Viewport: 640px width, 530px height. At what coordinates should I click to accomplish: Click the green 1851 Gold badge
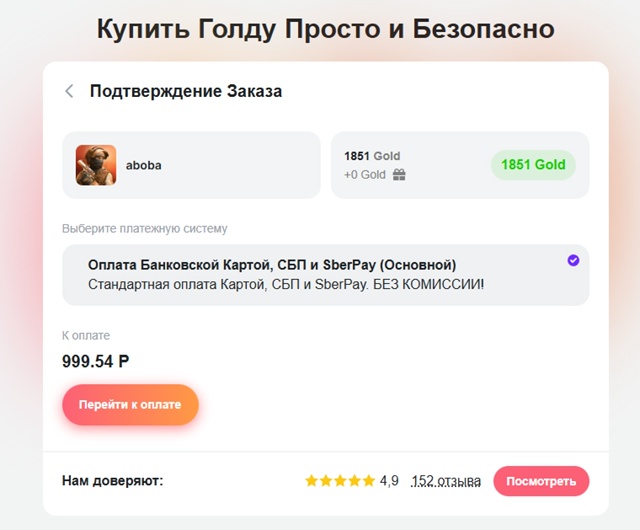pos(533,165)
